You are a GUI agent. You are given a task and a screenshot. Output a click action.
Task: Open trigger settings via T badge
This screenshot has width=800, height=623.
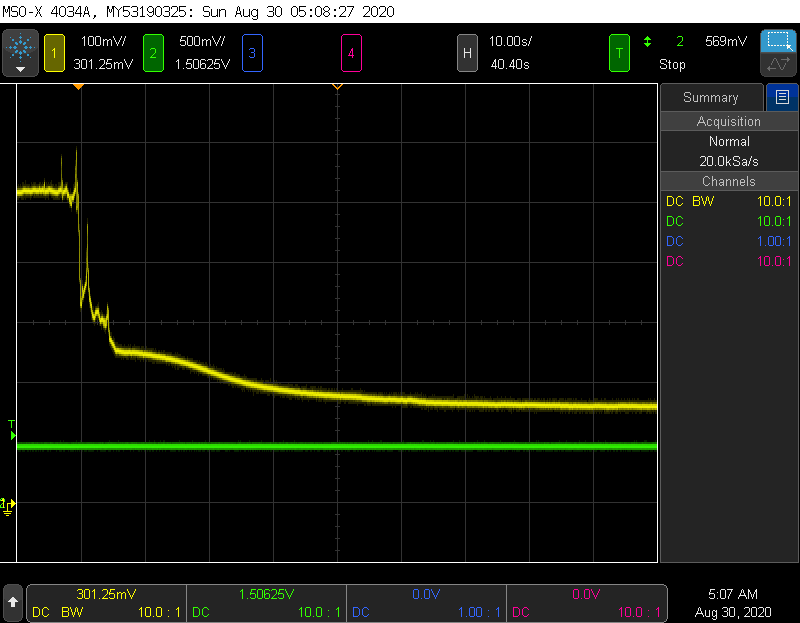620,52
